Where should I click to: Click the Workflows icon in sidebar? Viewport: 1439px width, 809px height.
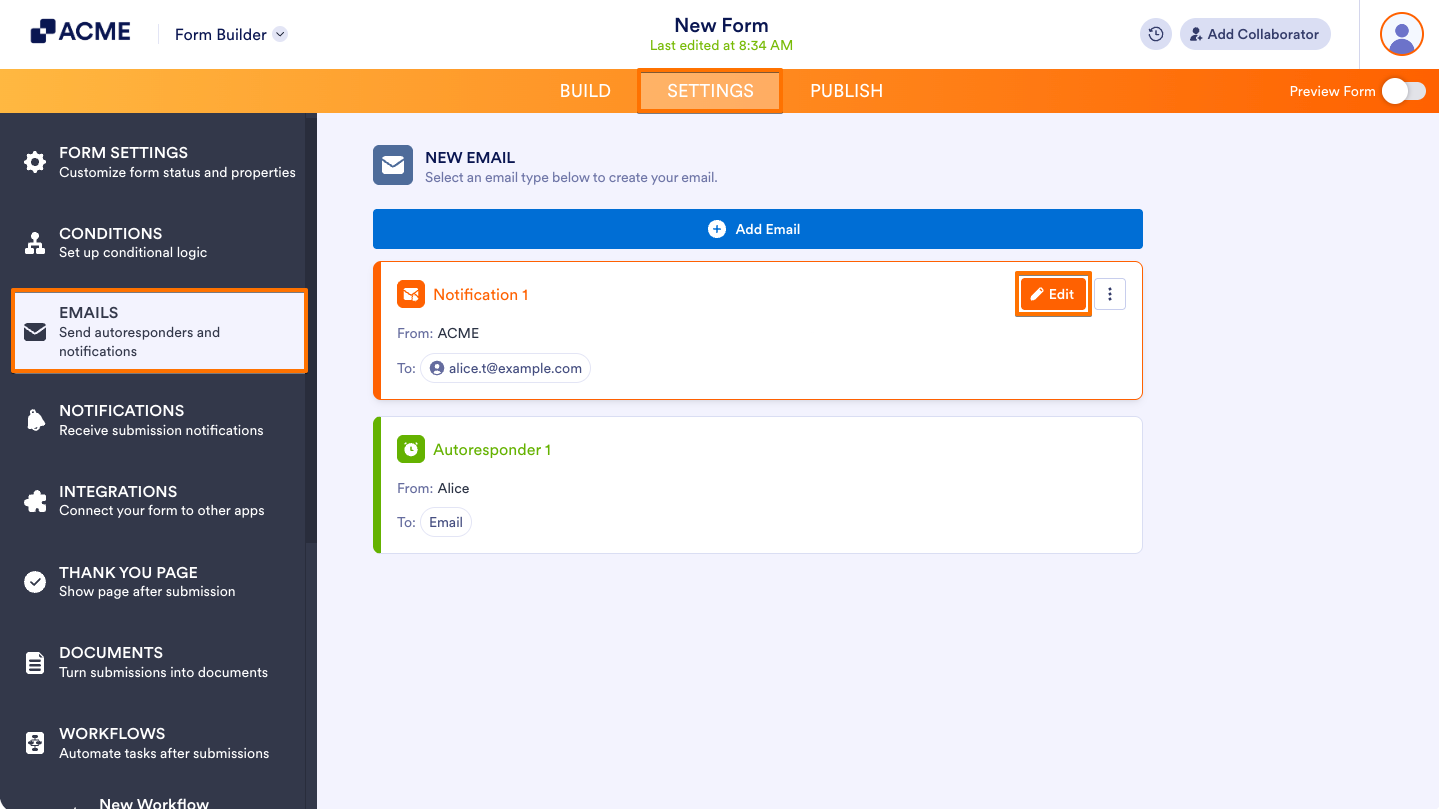coord(35,743)
